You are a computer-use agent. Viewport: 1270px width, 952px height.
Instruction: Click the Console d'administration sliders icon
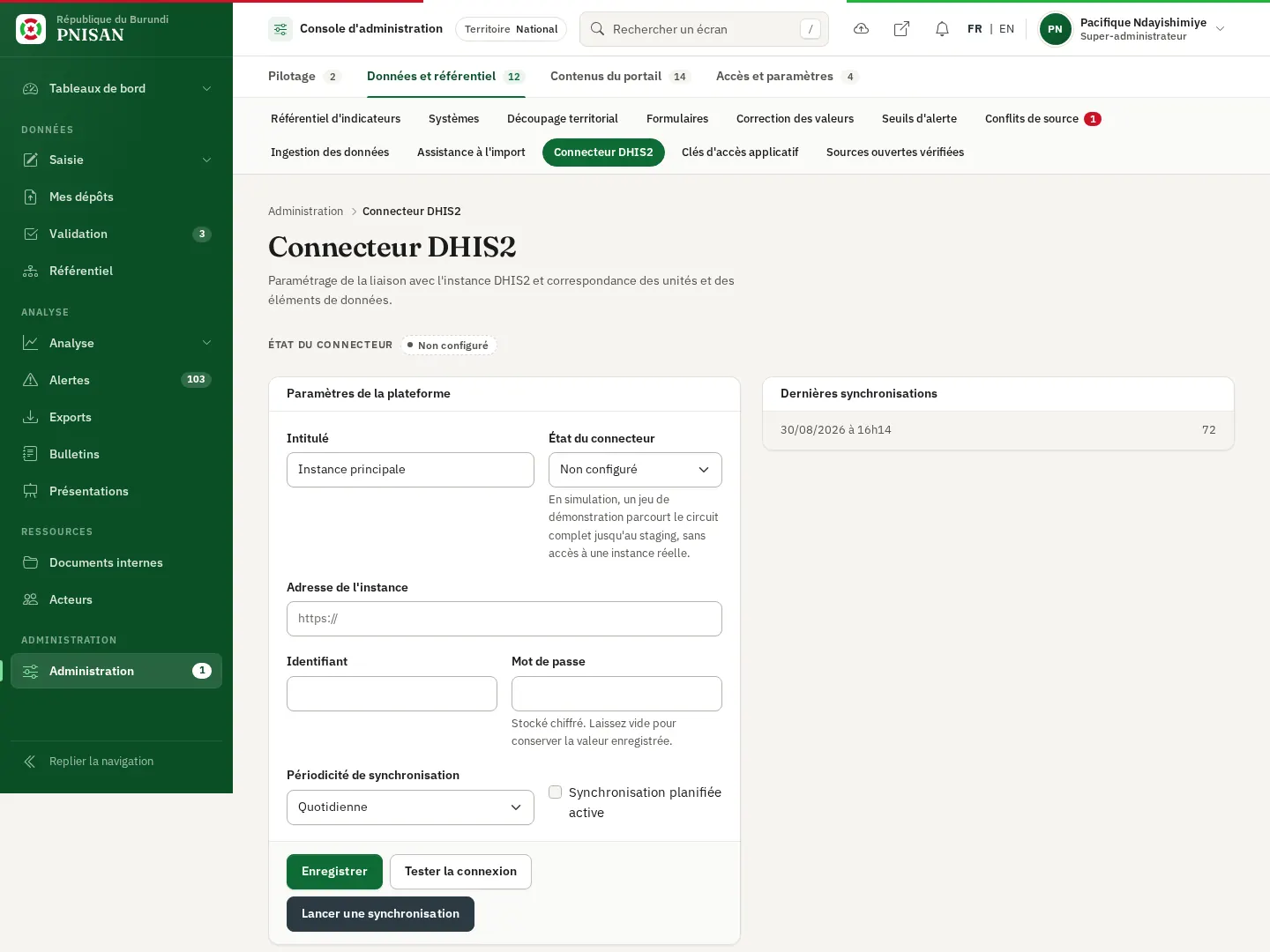280,29
